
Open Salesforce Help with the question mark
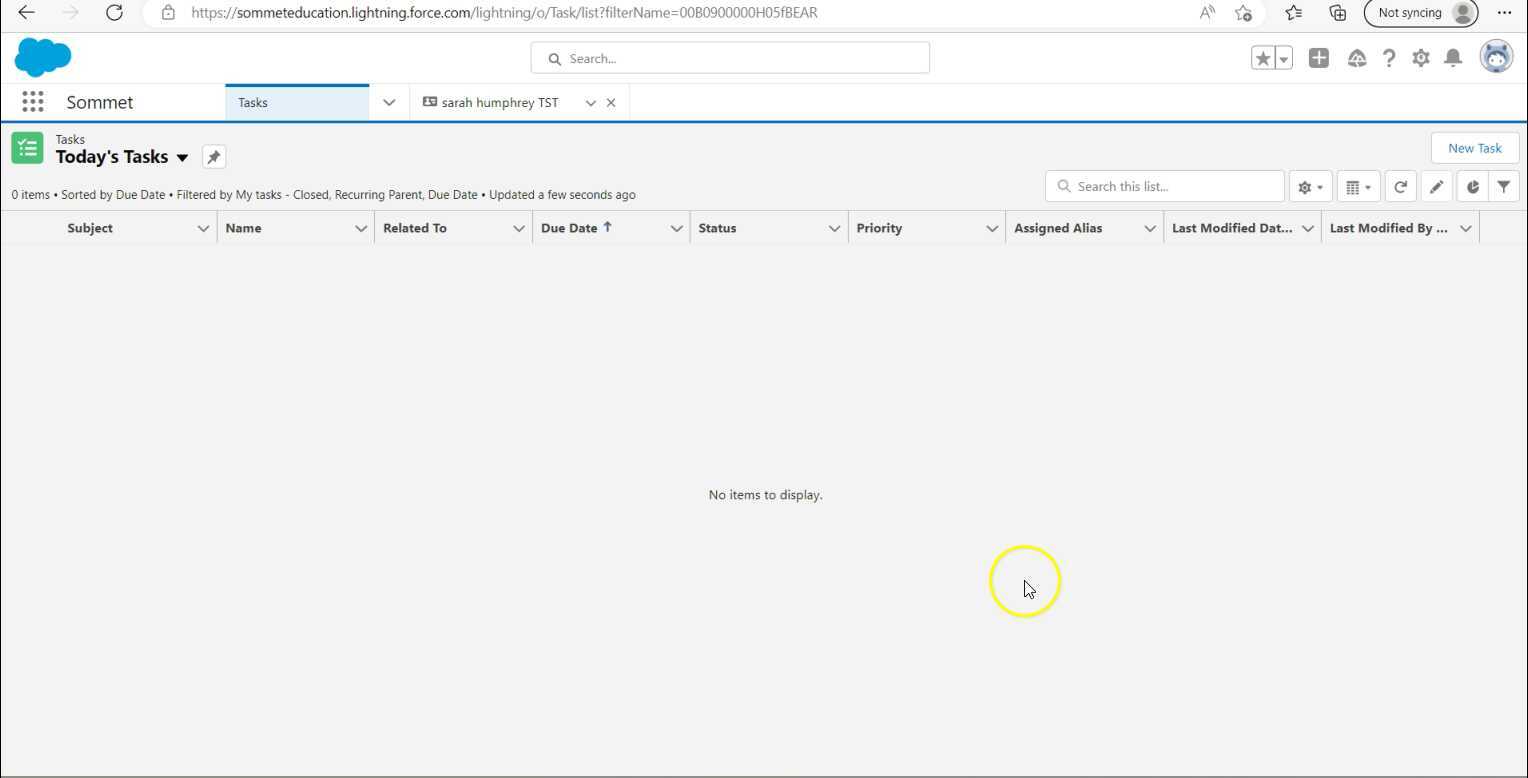1388,58
